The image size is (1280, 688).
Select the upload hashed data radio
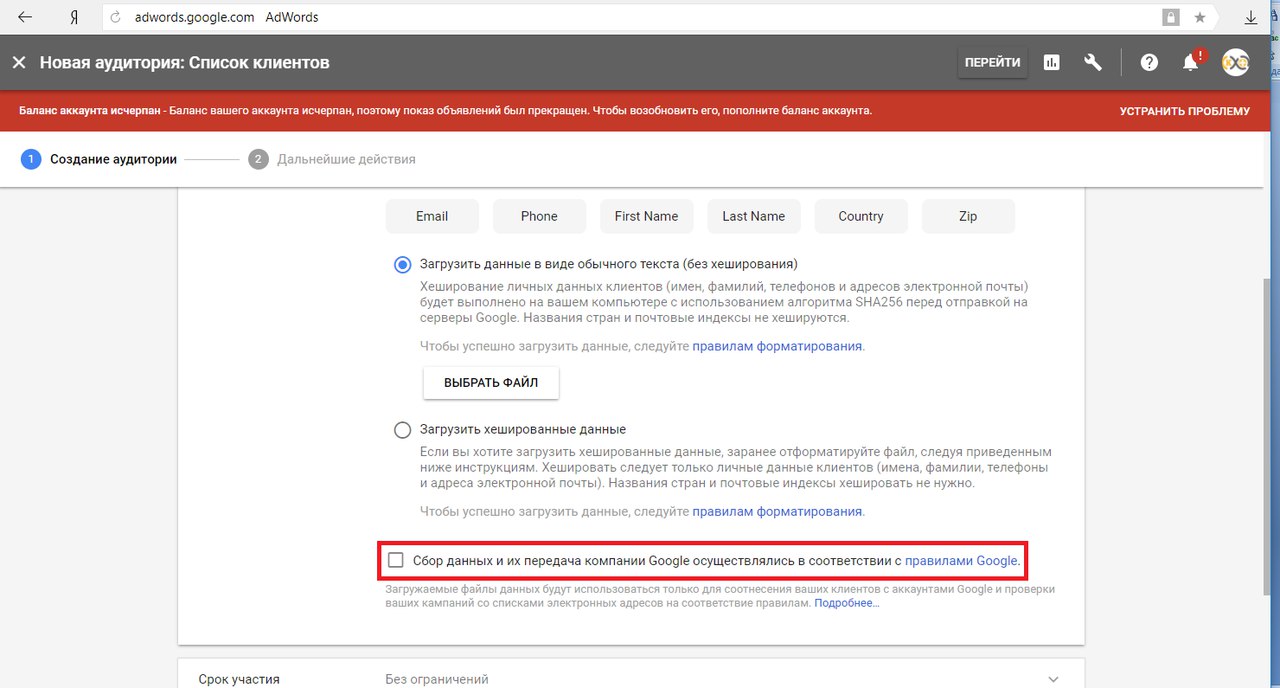[x=402, y=430]
